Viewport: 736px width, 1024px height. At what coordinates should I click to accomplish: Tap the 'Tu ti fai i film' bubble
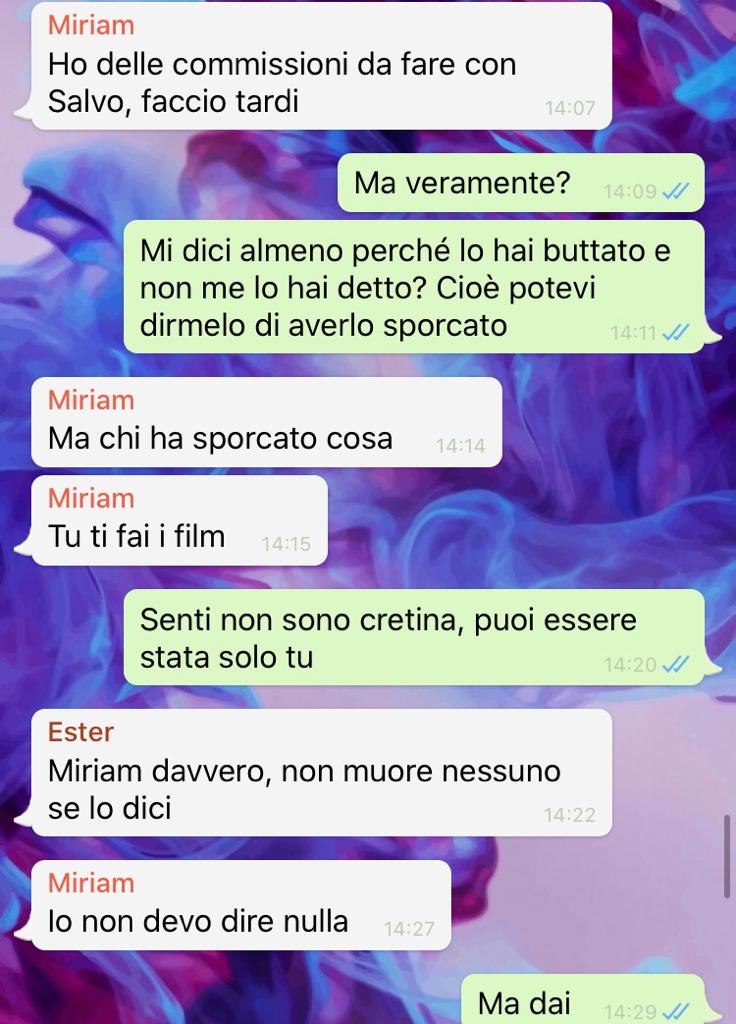[x=179, y=520]
